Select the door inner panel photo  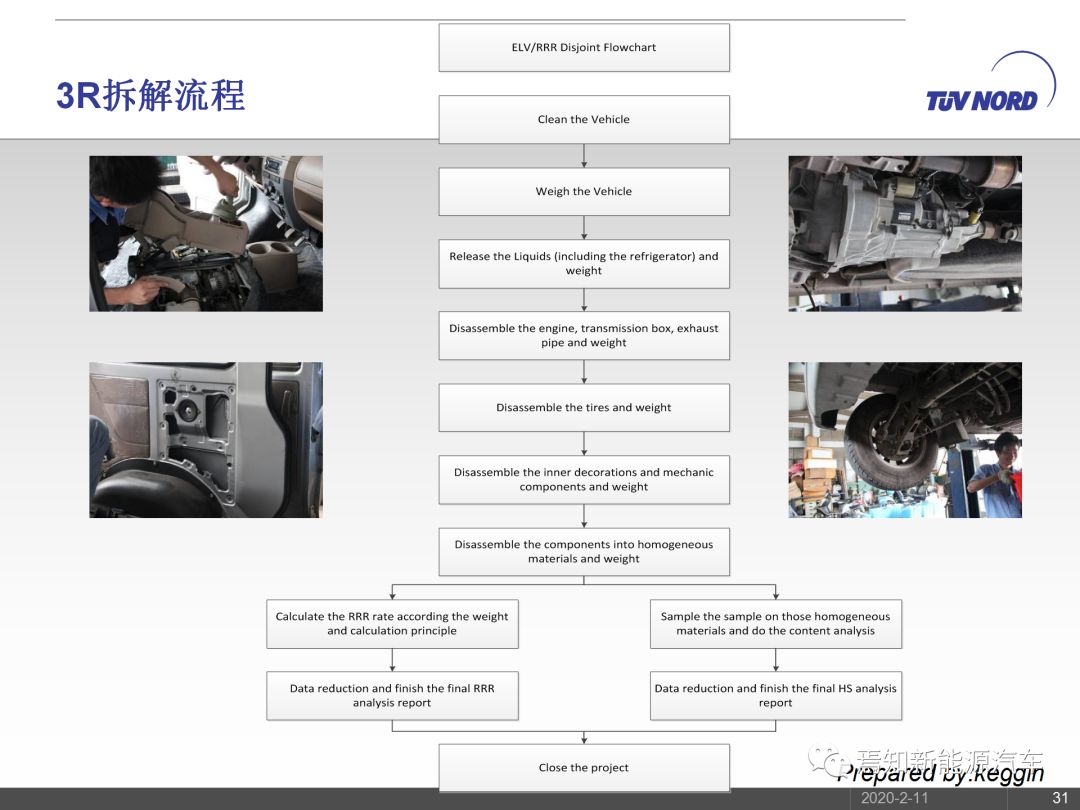tap(206, 440)
